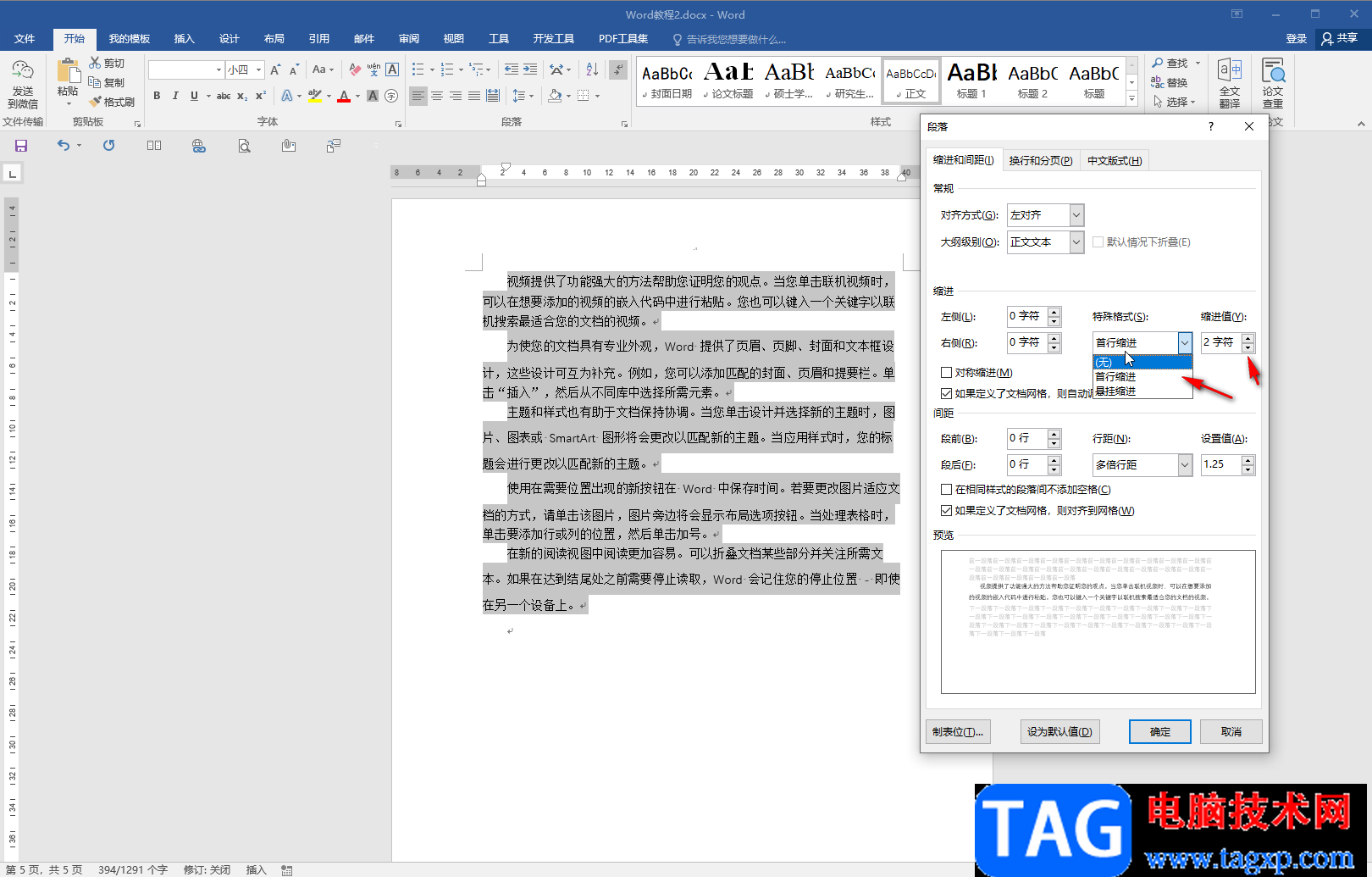Image resolution: width=1372 pixels, height=877 pixels.
Task: Click the left indent 左侧 input field
Action: [1026, 316]
